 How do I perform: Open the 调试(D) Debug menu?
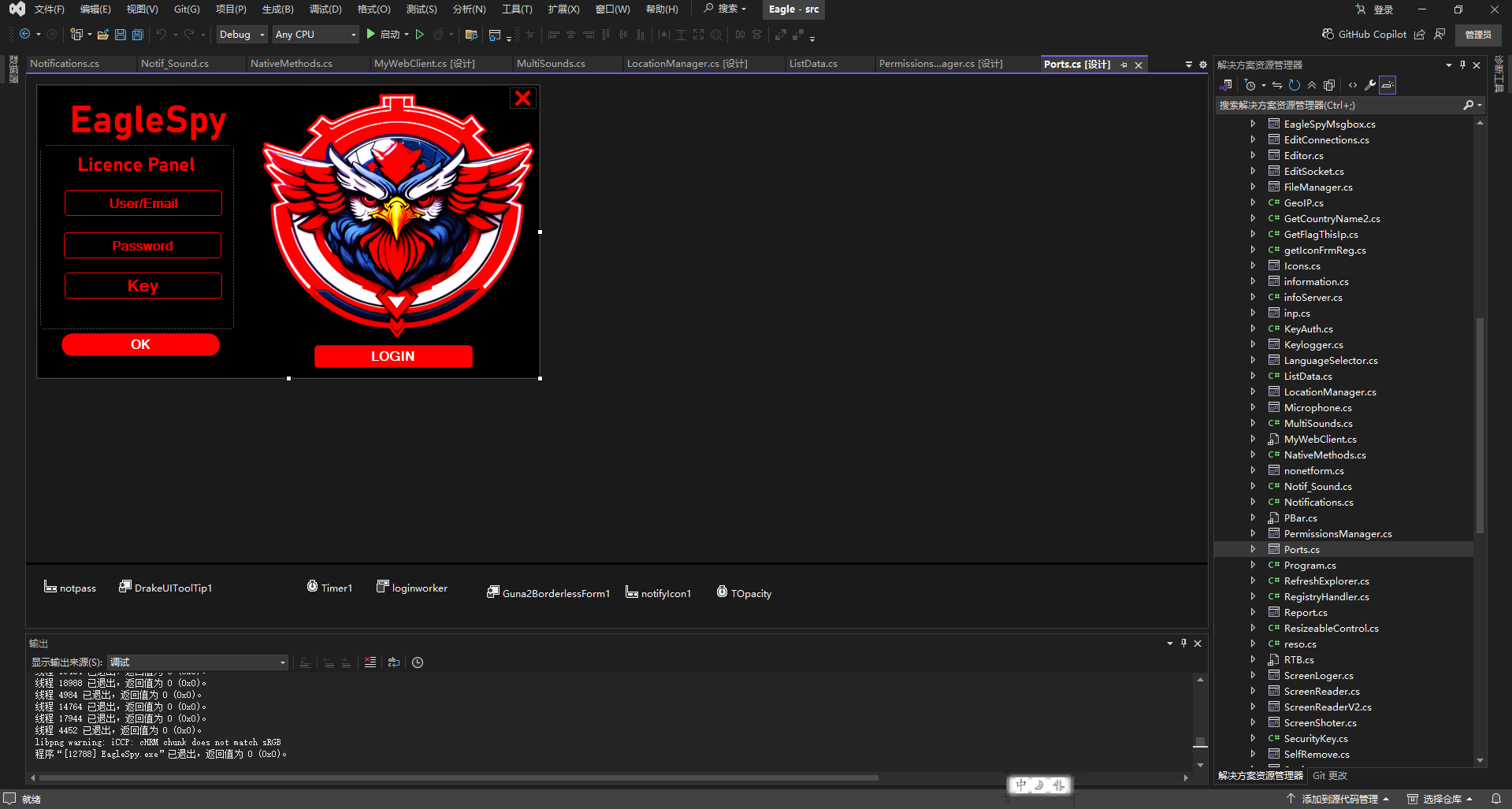click(325, 9)
